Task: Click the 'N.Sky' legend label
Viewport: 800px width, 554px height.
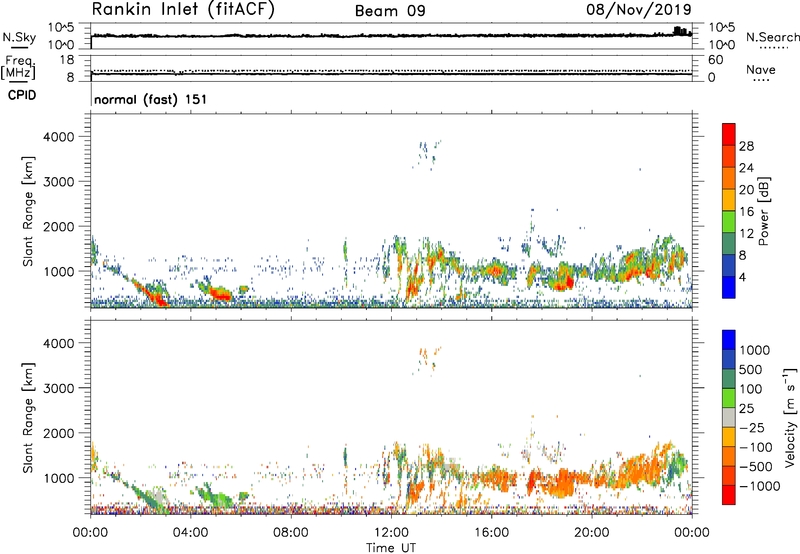Action: 19,37
